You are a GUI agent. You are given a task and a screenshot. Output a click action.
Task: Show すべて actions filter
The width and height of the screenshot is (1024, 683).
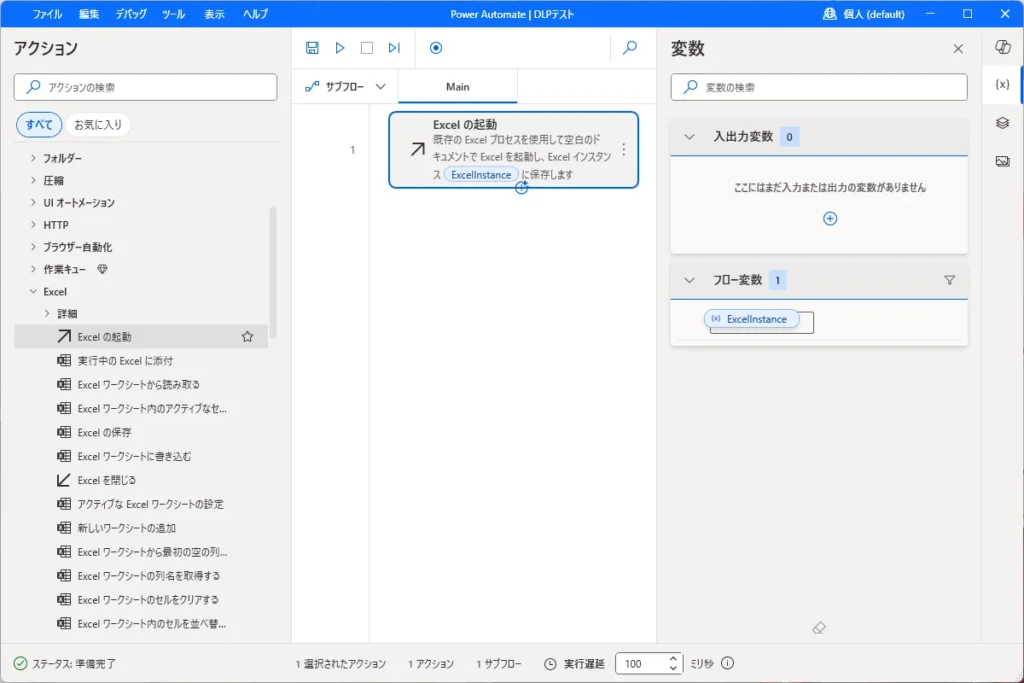click(x=39, y=125)
